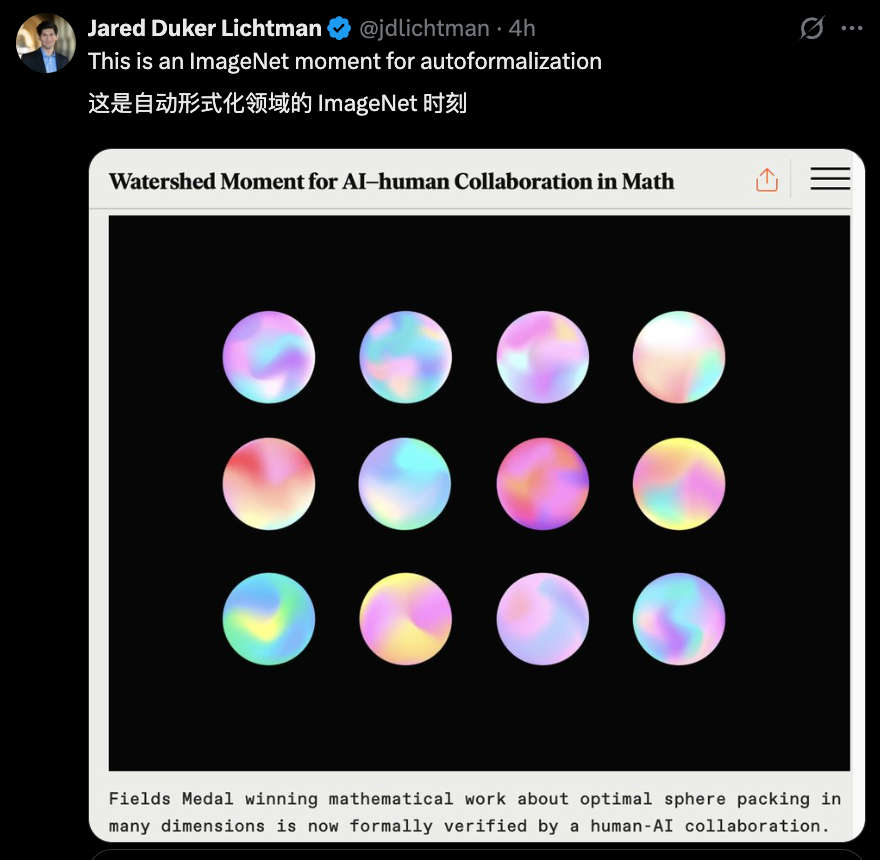Click the red sphere starting the middle row
The image size is (880, 860).
[x=269, y=484]
